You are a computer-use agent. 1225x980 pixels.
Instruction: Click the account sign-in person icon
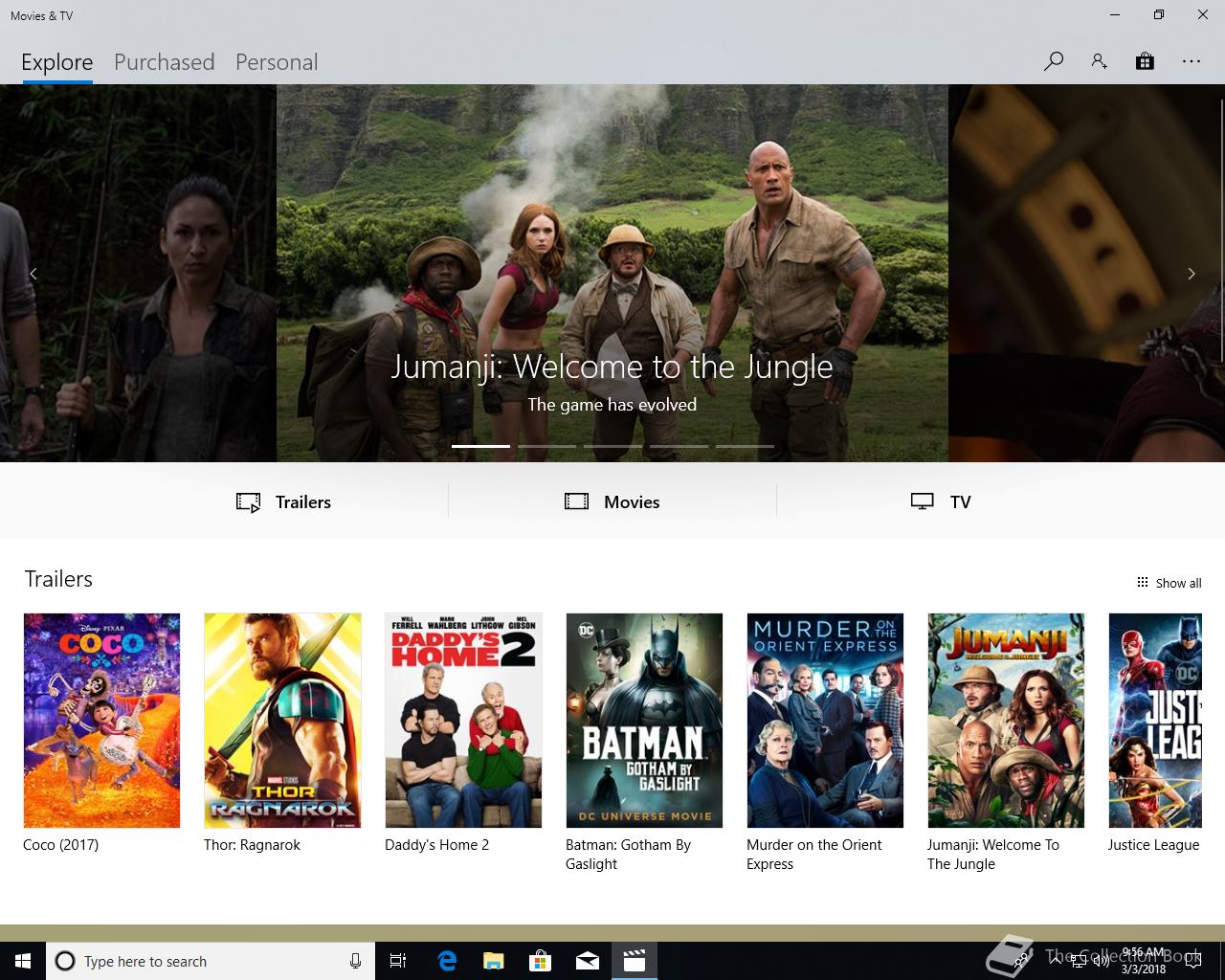[1099, 61]
